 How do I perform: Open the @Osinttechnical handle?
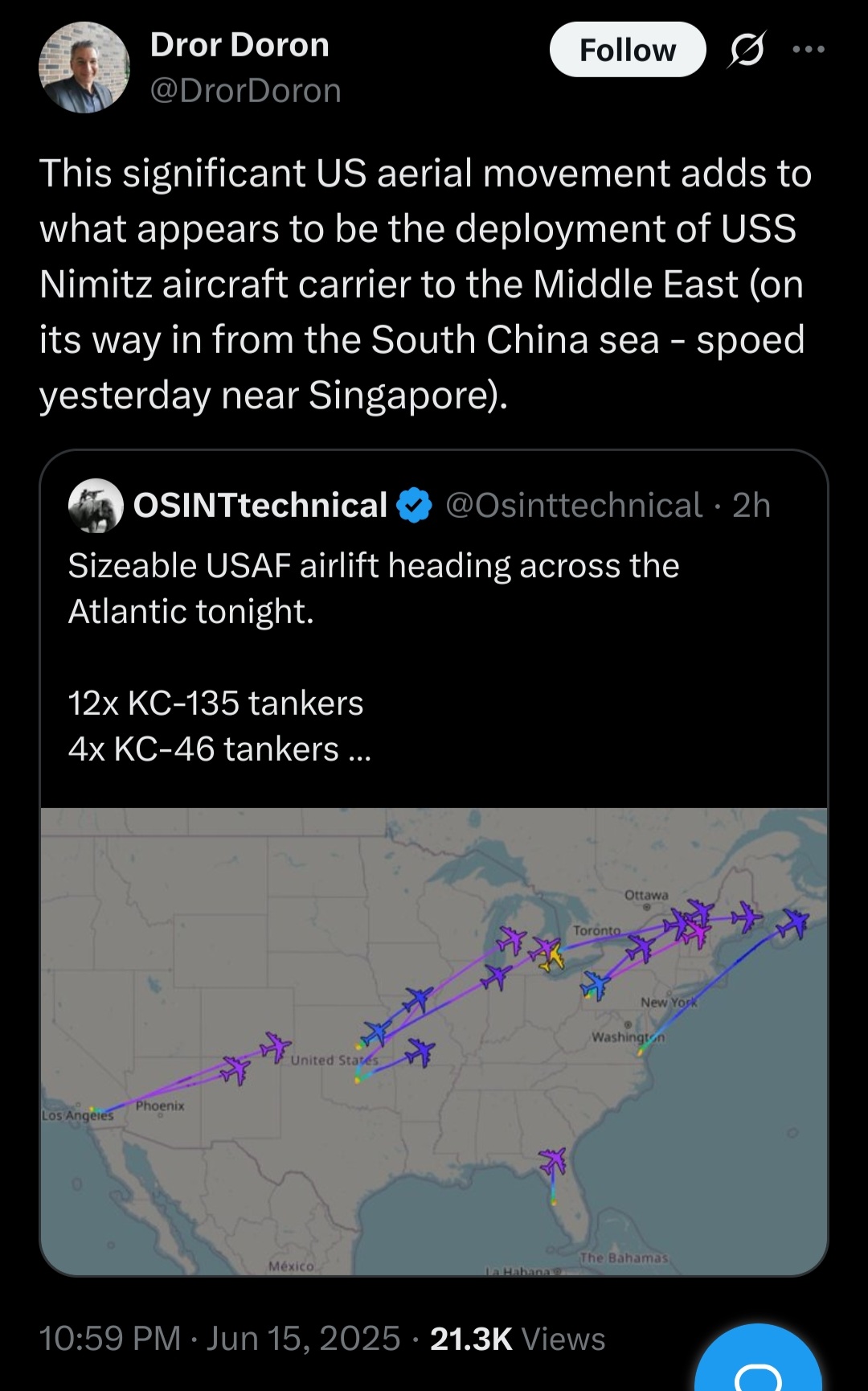[574, 506]
